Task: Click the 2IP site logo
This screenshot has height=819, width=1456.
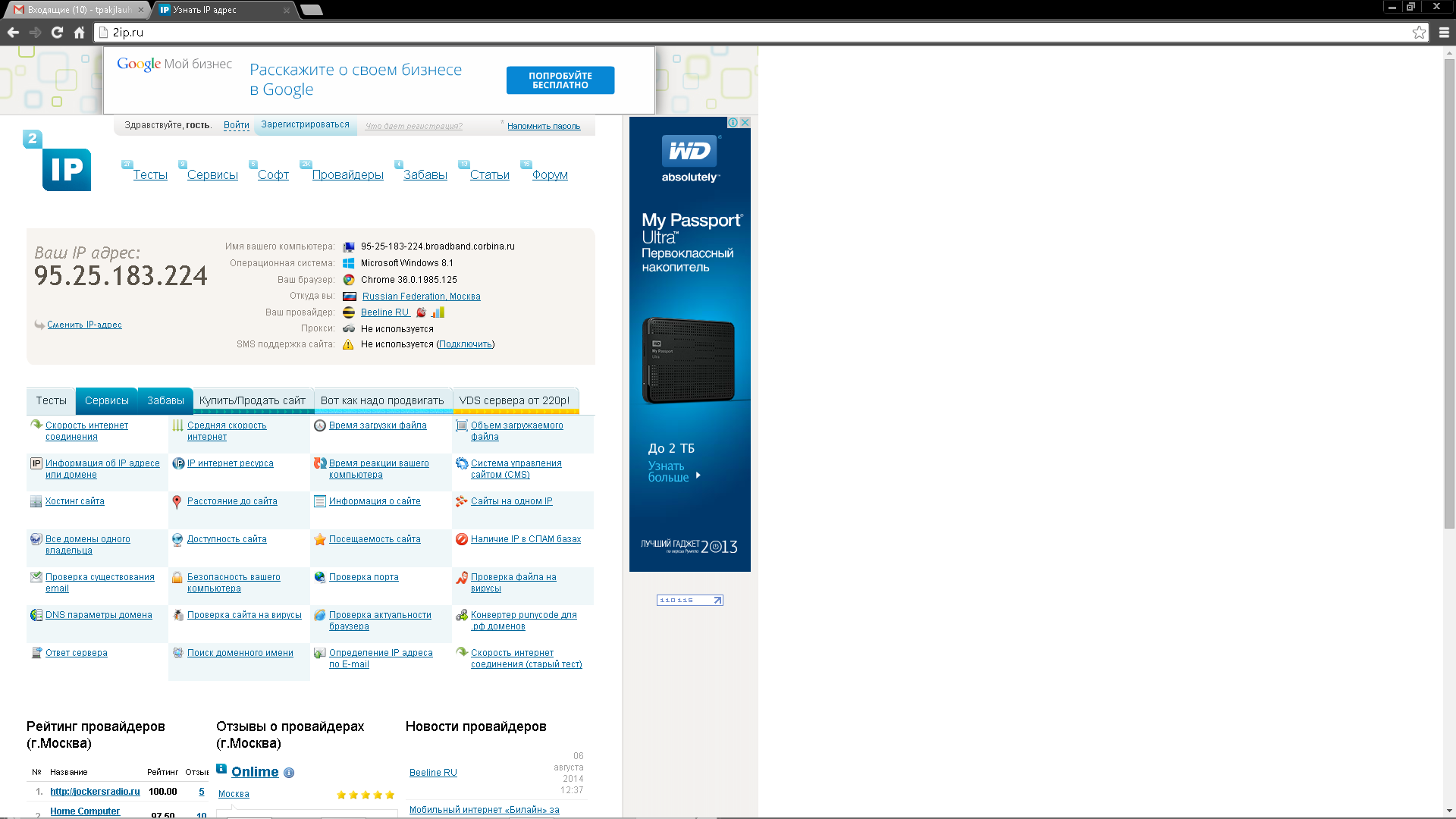Action: [58, 161]
